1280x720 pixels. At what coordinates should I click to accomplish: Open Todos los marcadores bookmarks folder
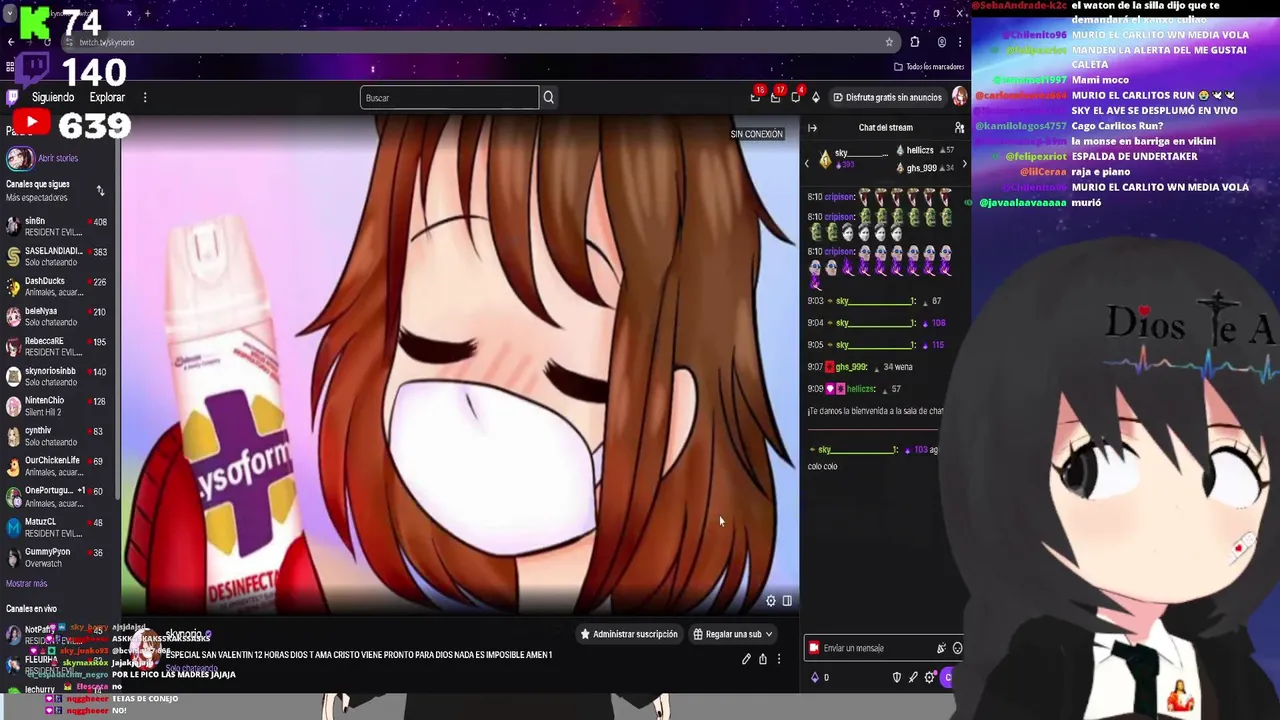pos(930,67)
